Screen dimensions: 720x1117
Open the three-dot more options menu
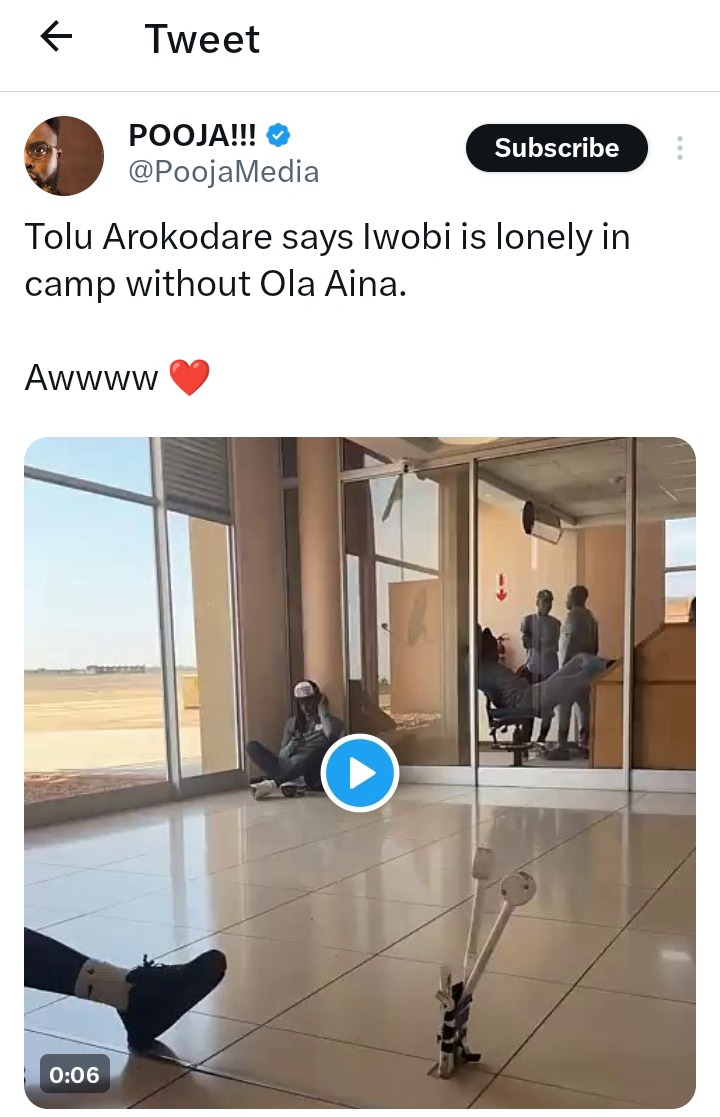[680, 147]
